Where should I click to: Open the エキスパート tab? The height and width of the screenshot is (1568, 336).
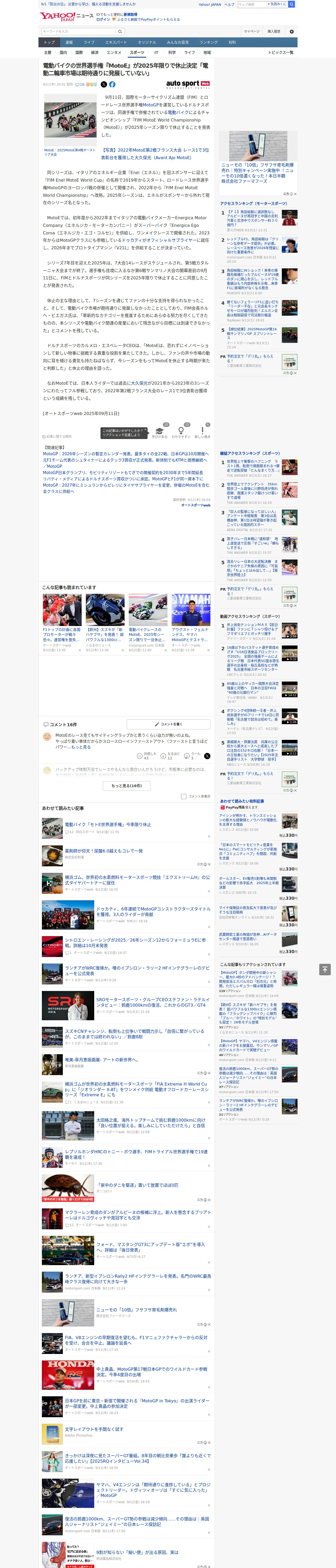[x=116, y=43]
